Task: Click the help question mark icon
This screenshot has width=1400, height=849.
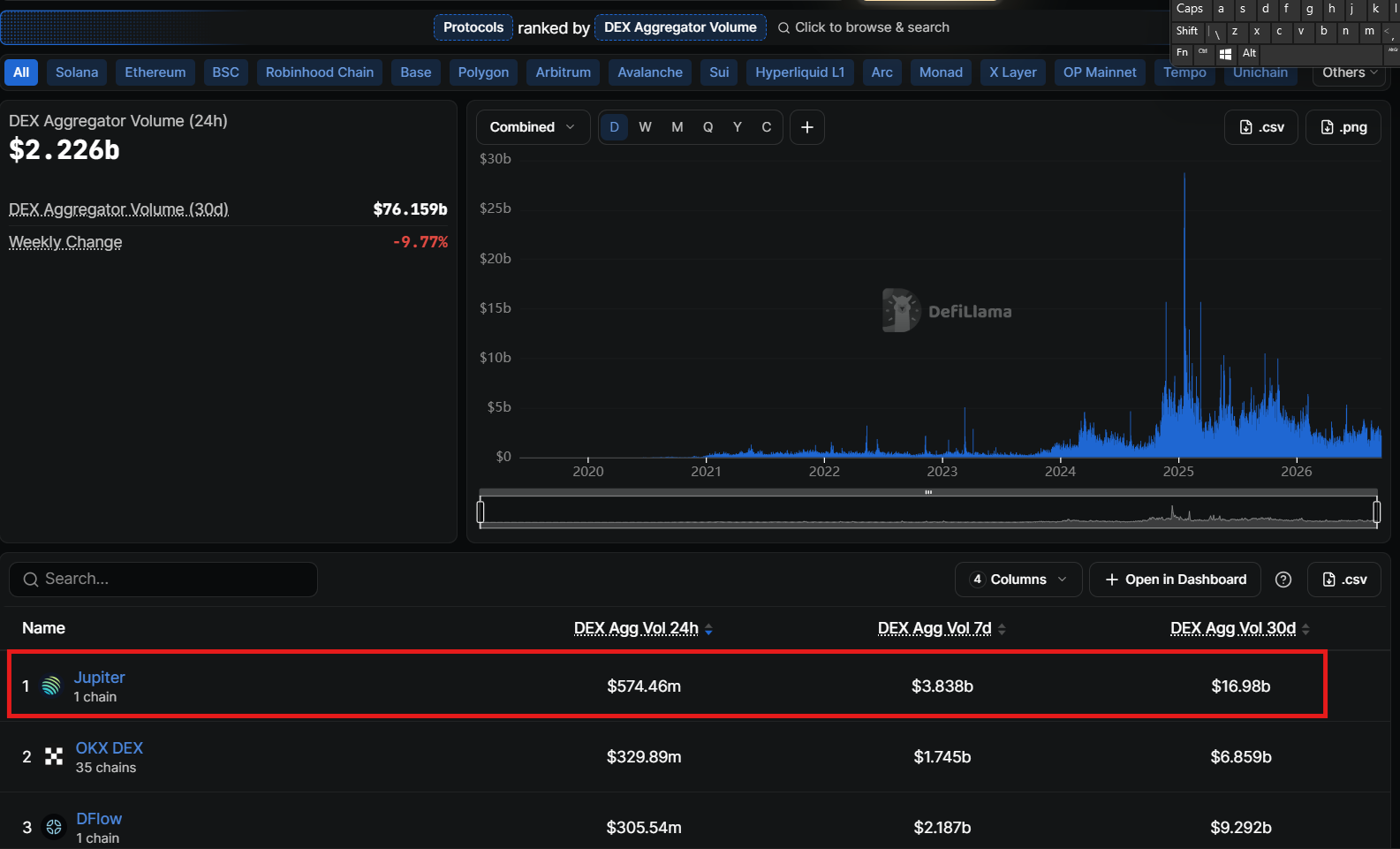Action: pos(1283,580)
